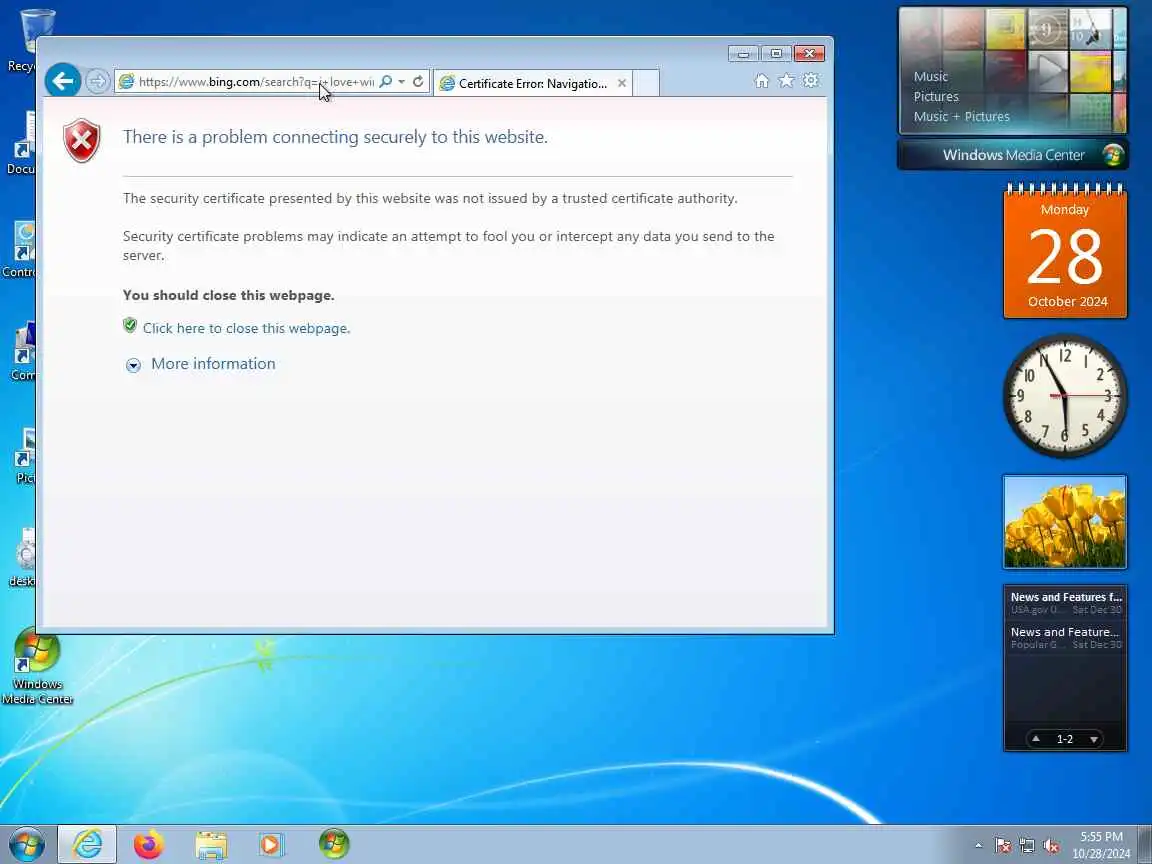Click the muted volume tray icon

tap(1051, 846)
